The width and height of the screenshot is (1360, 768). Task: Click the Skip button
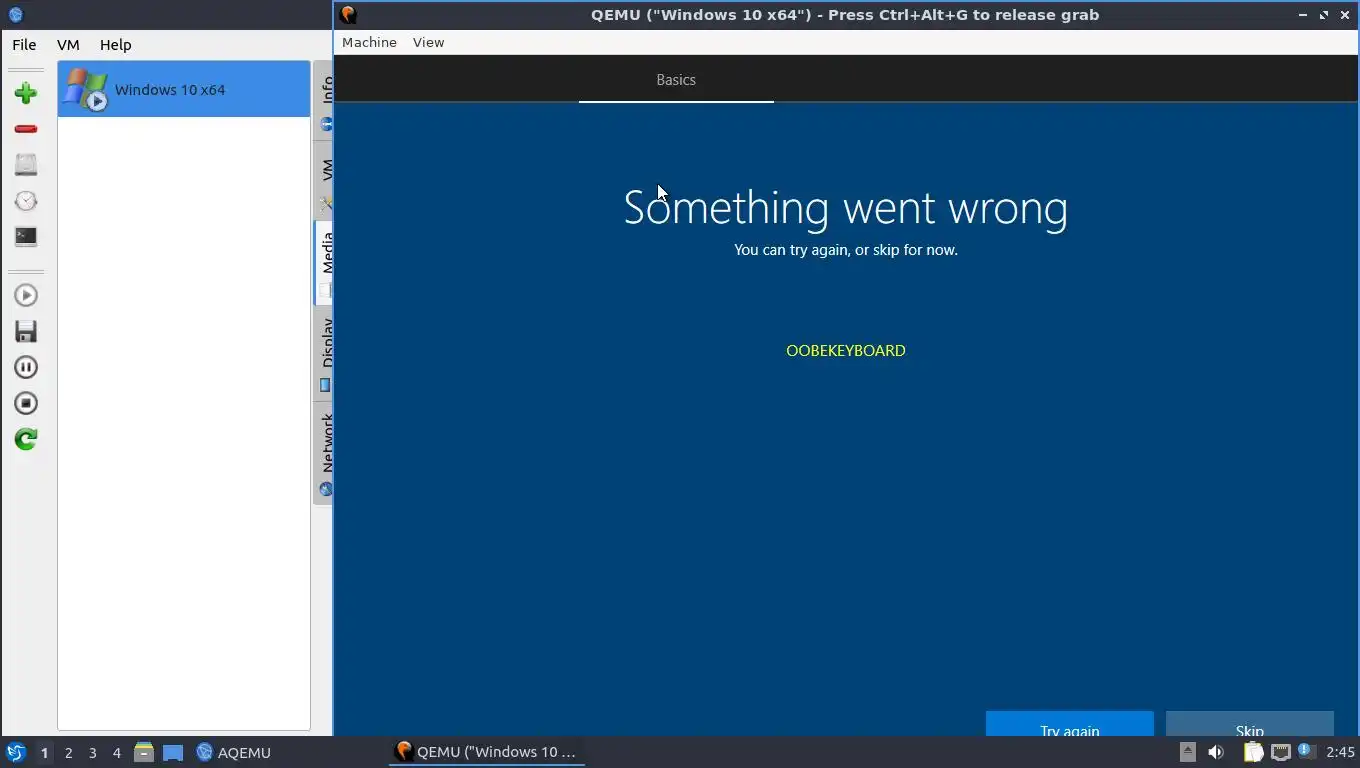[1250, 724]
